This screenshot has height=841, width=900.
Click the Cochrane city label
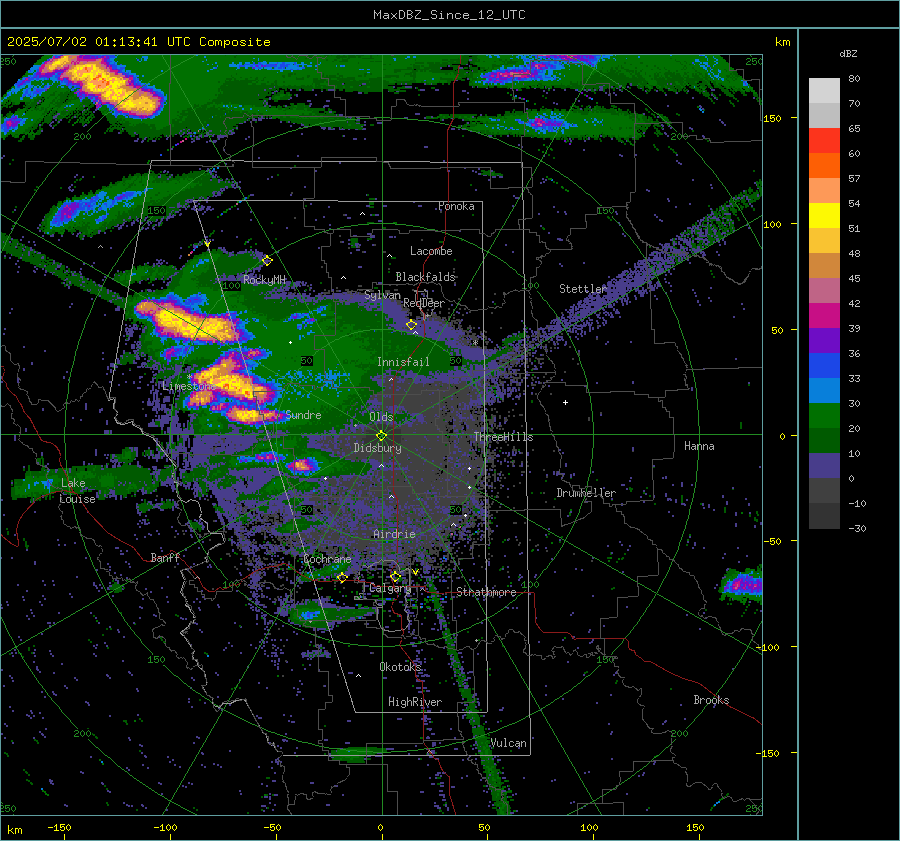point(327,559)
